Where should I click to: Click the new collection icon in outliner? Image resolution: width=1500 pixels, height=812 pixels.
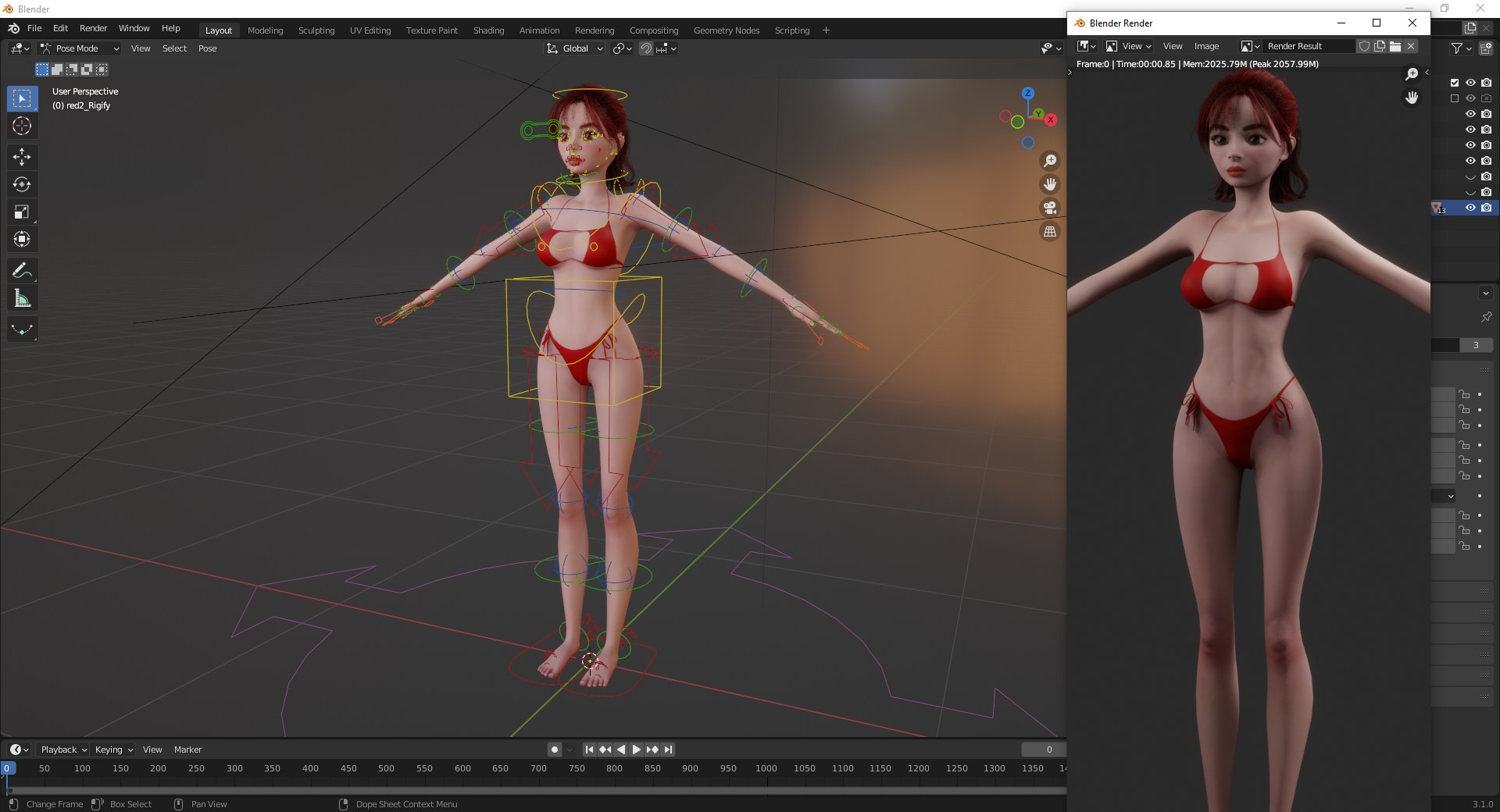[1486, 48]
